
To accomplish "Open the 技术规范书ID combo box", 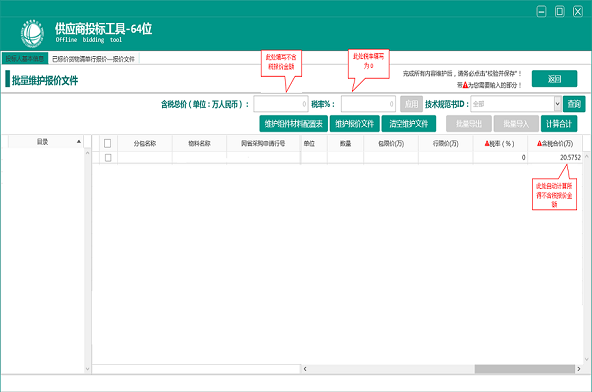I will click(x=515, y=104).
